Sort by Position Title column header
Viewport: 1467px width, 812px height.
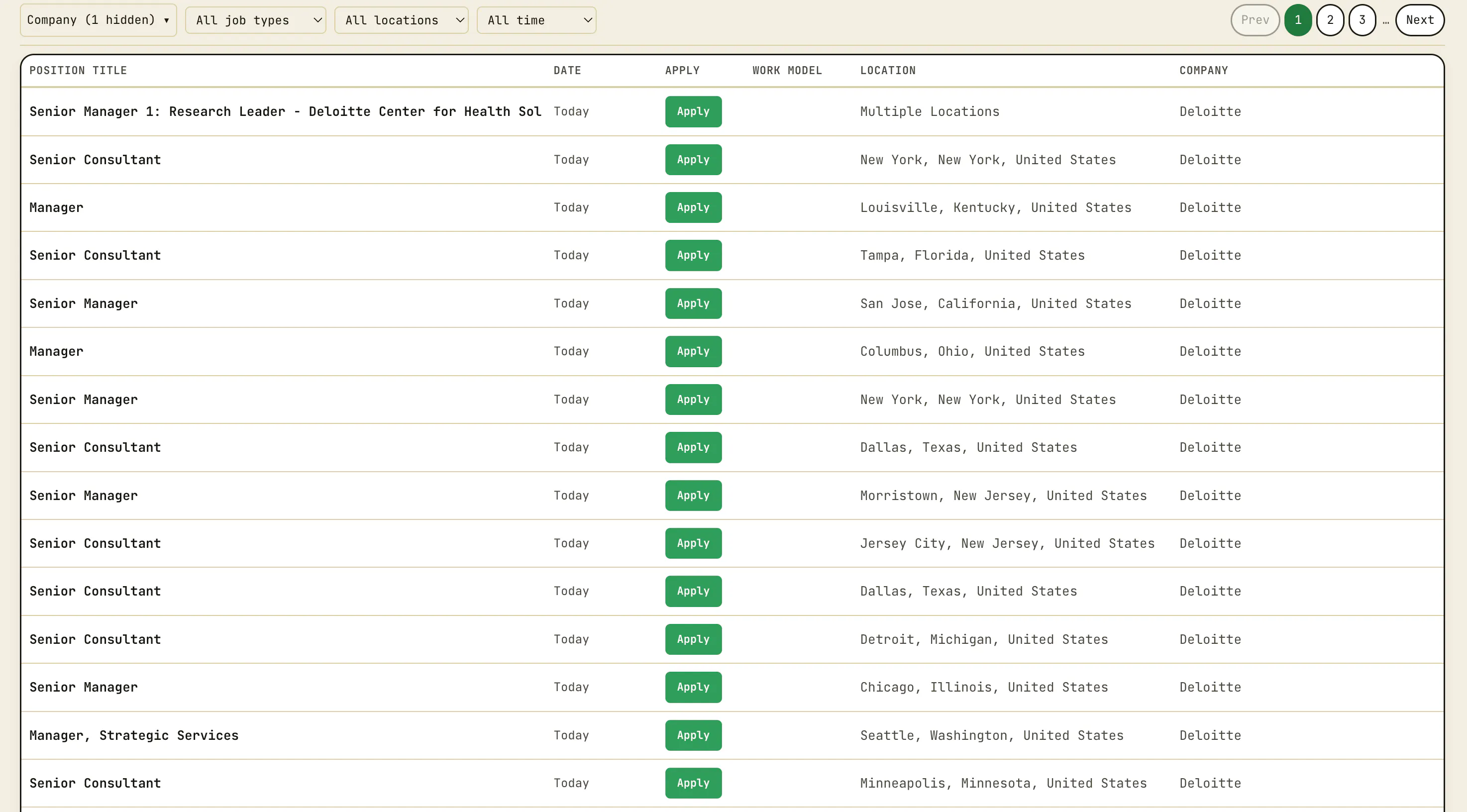78,71
